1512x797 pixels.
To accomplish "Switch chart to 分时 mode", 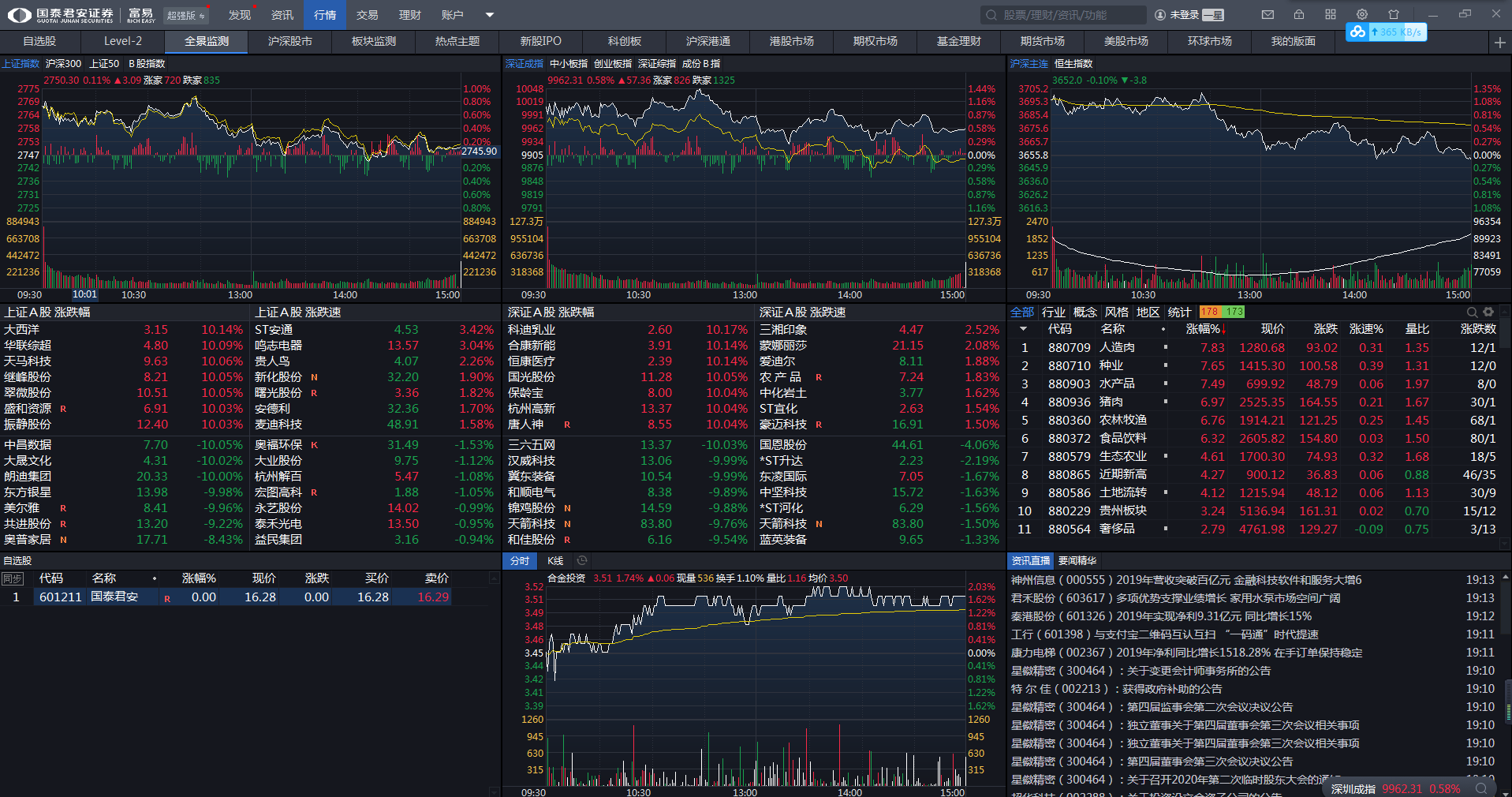I will (x=520, y=561).
